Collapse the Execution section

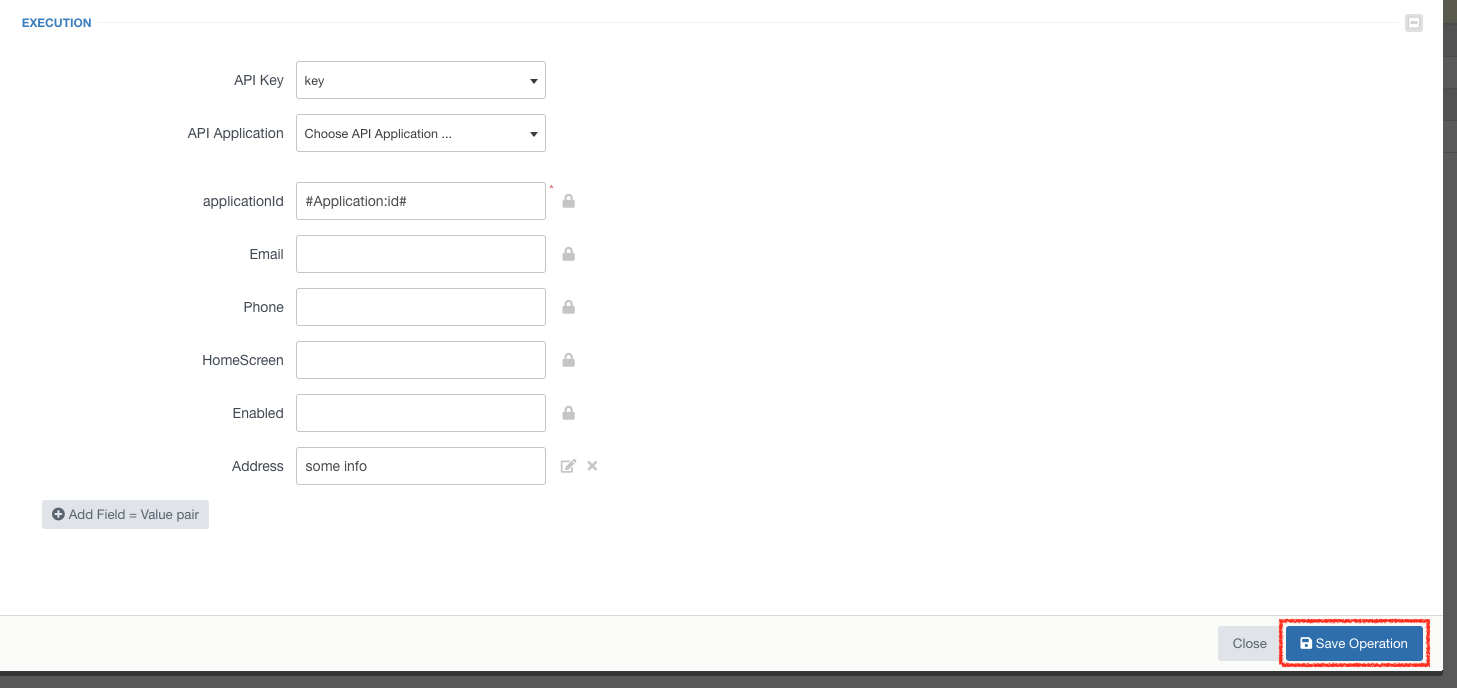[1414, 22]
